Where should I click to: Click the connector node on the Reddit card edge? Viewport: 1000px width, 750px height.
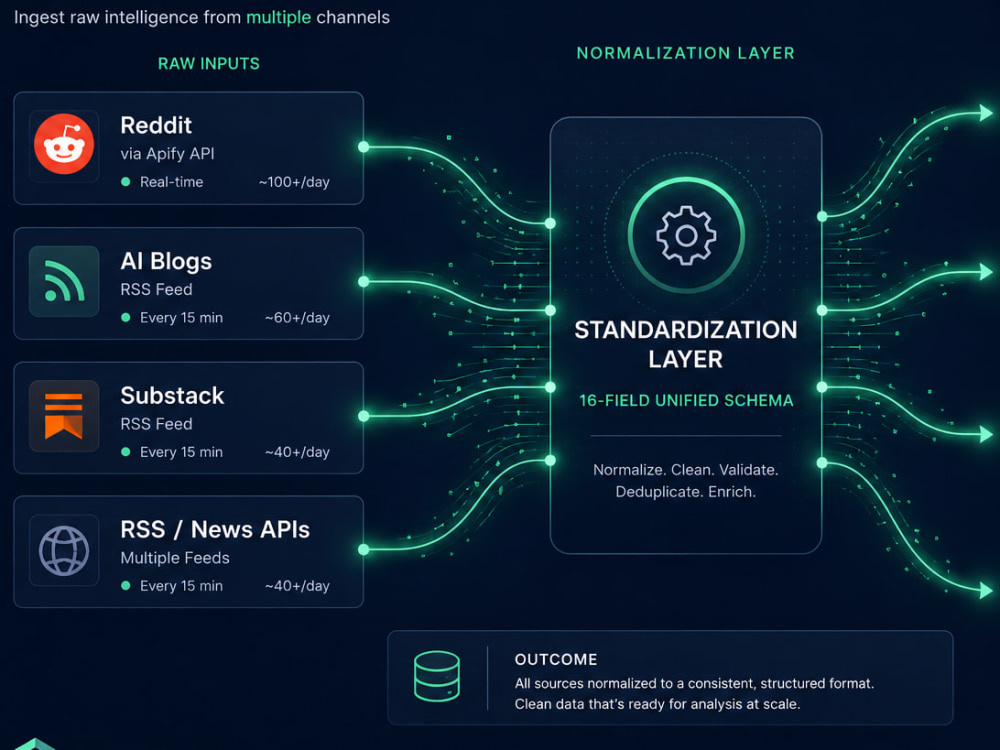coord(364,147)
